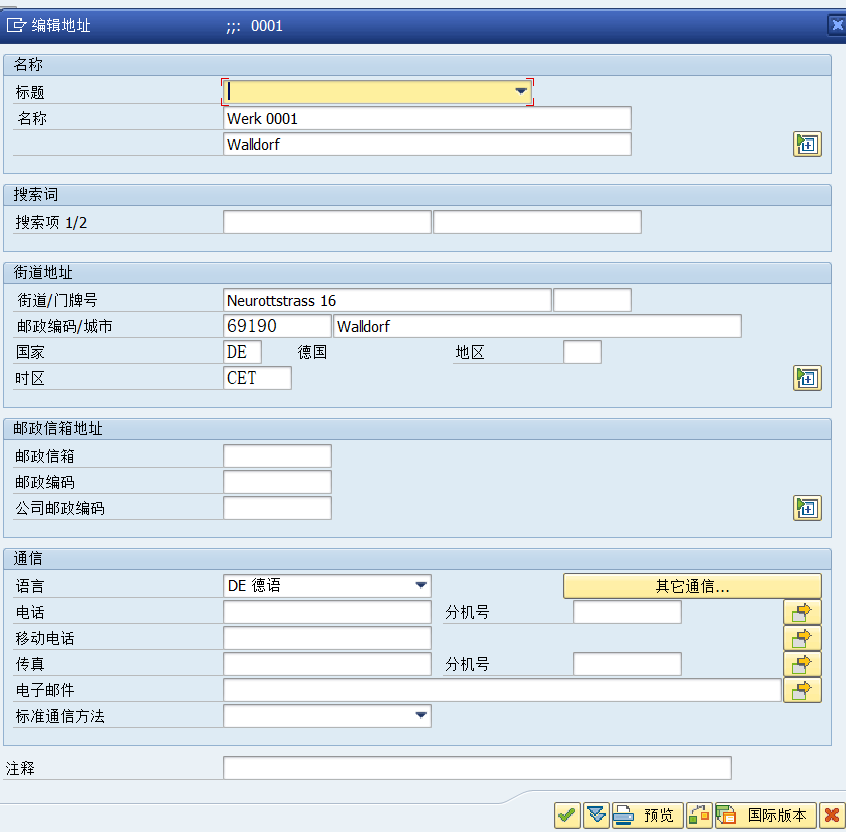Click the 国家 country field DE
846x832 pixels.
point(242,352)
